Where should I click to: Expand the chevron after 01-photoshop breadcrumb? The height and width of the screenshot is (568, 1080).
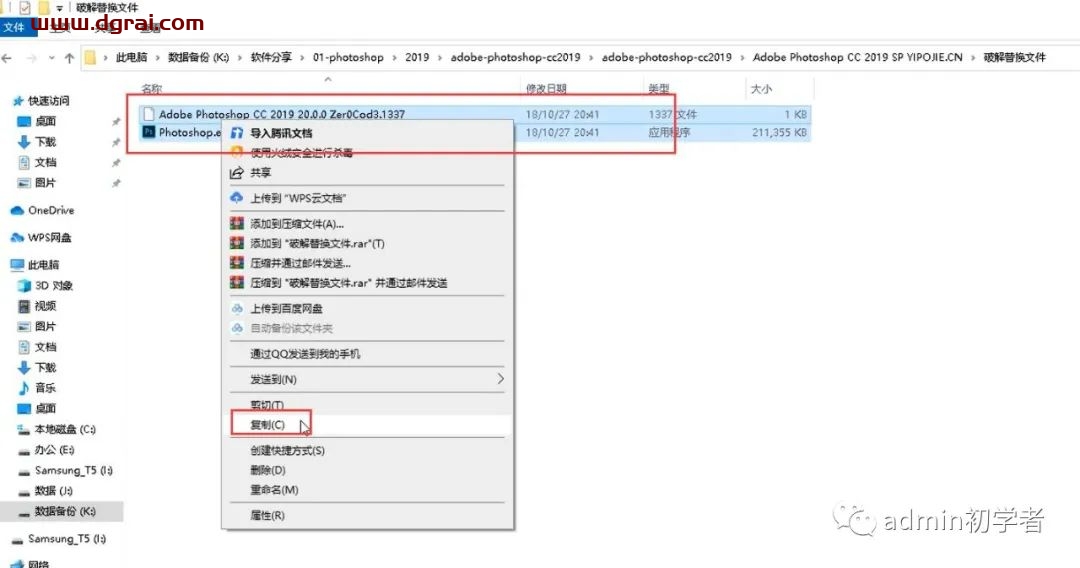pyautogui.click(x=394, y=58)
